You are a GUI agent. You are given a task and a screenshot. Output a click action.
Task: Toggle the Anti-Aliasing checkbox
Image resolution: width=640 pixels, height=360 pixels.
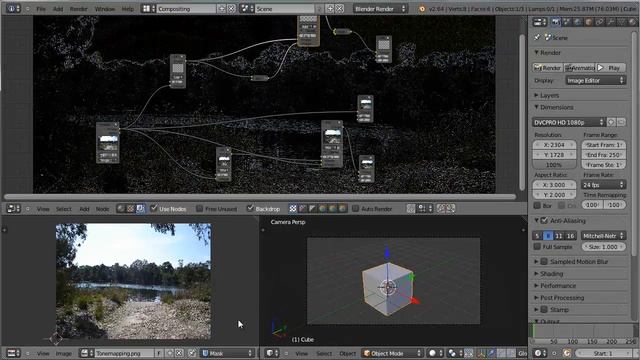pos(544,220)
